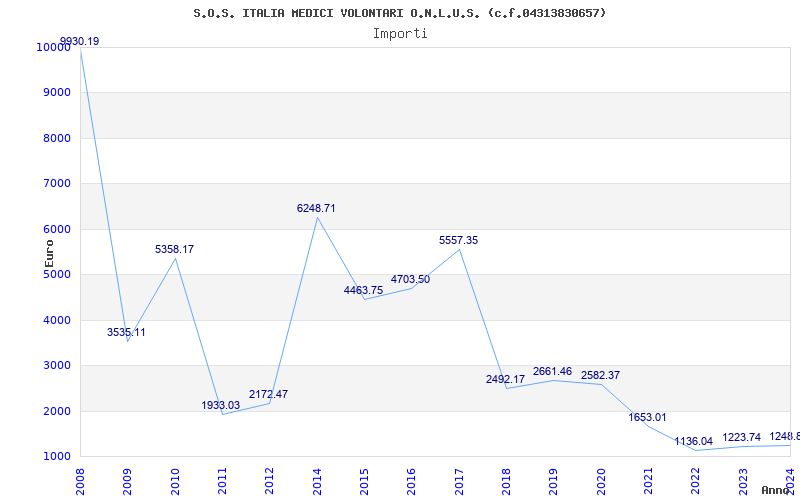
Task: Click the x-axis year 2009
Action: 128,481
